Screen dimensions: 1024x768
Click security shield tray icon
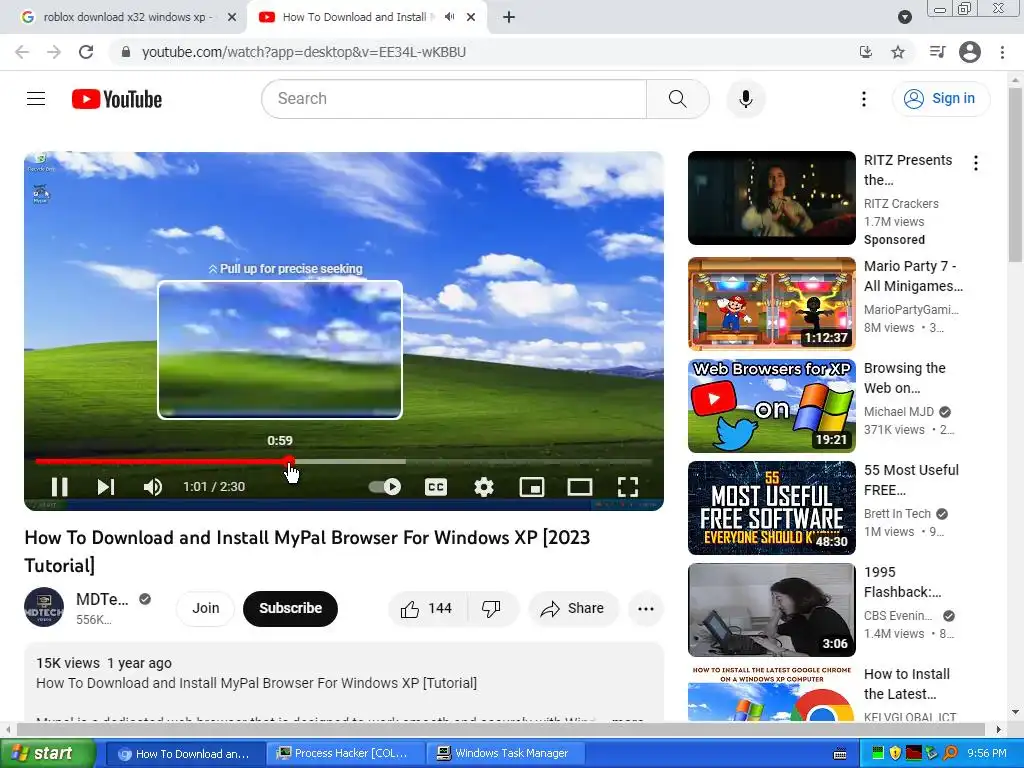pos(895,753)
